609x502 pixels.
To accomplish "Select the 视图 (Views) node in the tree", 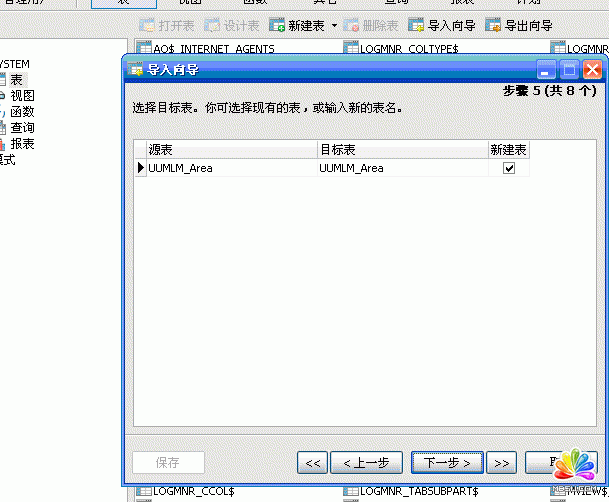I will [x=22, y=96].
